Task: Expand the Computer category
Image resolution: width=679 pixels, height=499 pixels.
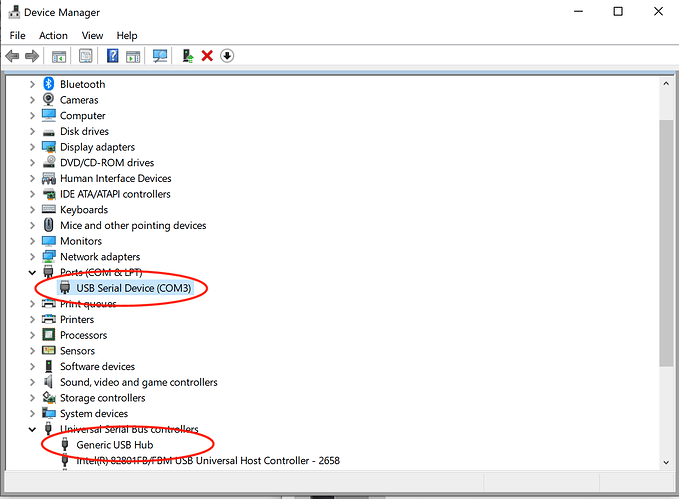Action: [32, 116]
